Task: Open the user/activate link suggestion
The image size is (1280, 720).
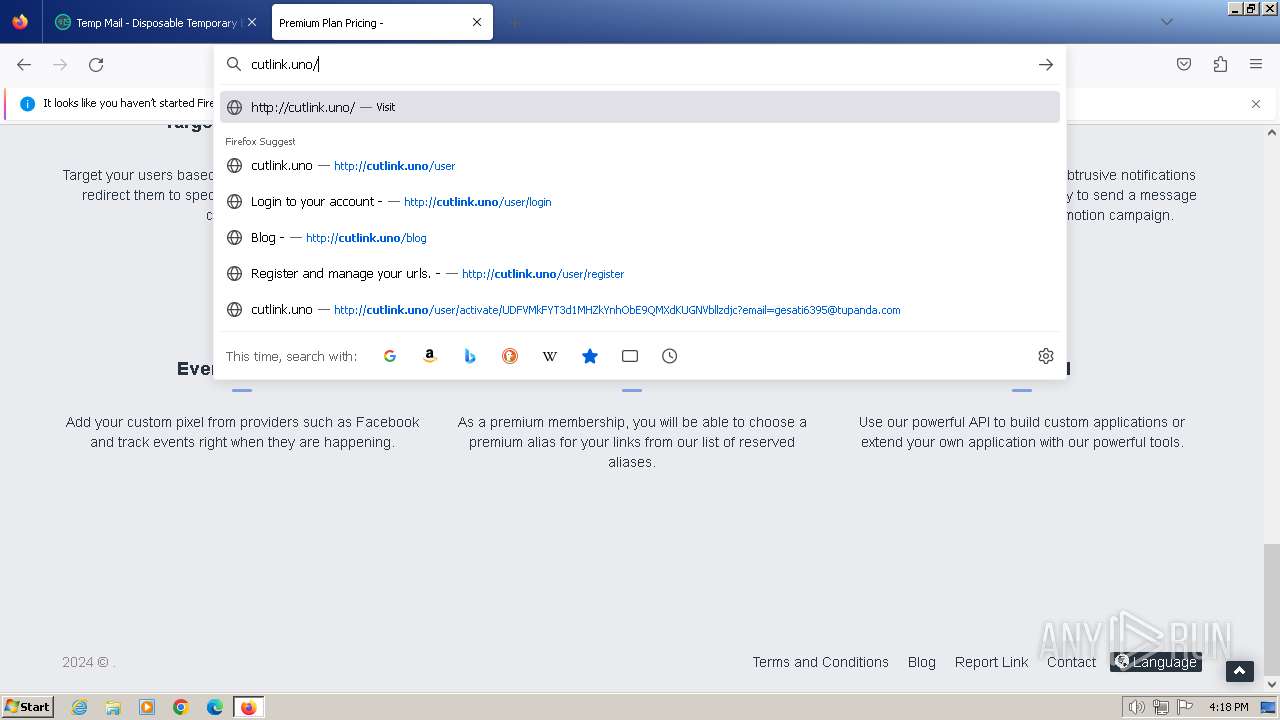Action: pos(640,310)
